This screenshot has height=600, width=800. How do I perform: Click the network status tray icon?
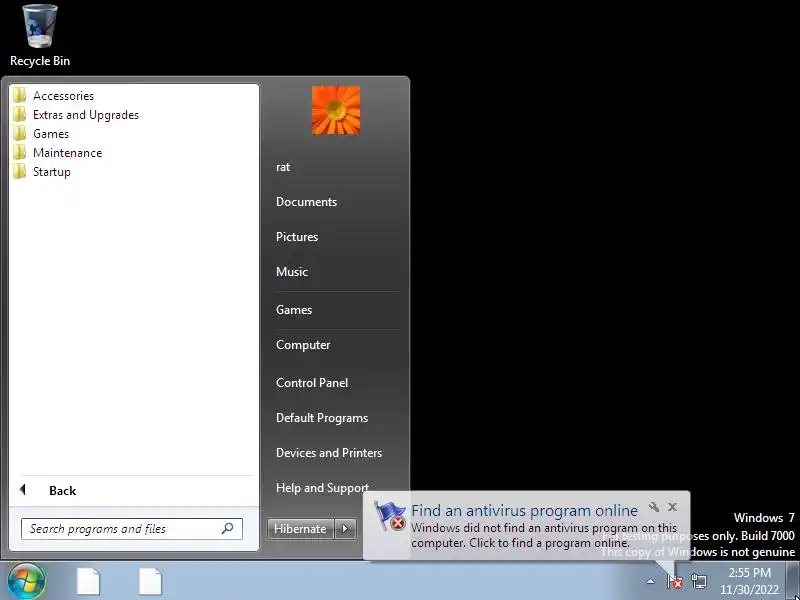(699, 581)
